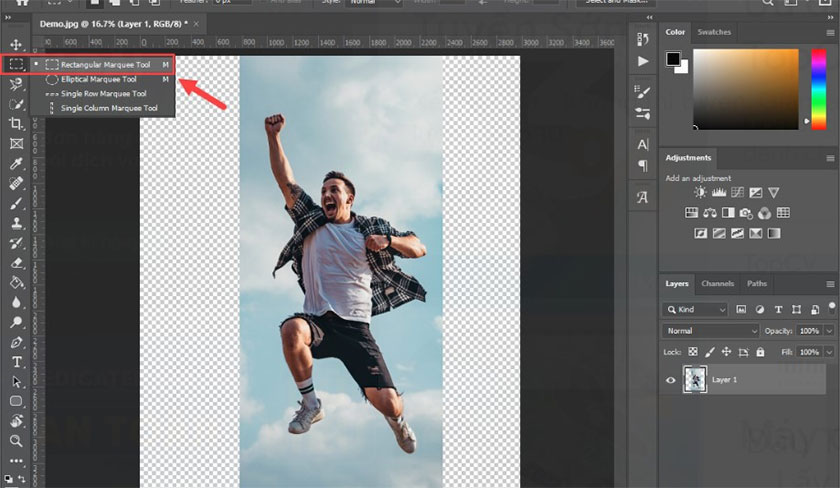Image resolution: width=840 pixels, height=488 pixels.
Task: Open the History panel icon
Action: (x=642, y=39)
